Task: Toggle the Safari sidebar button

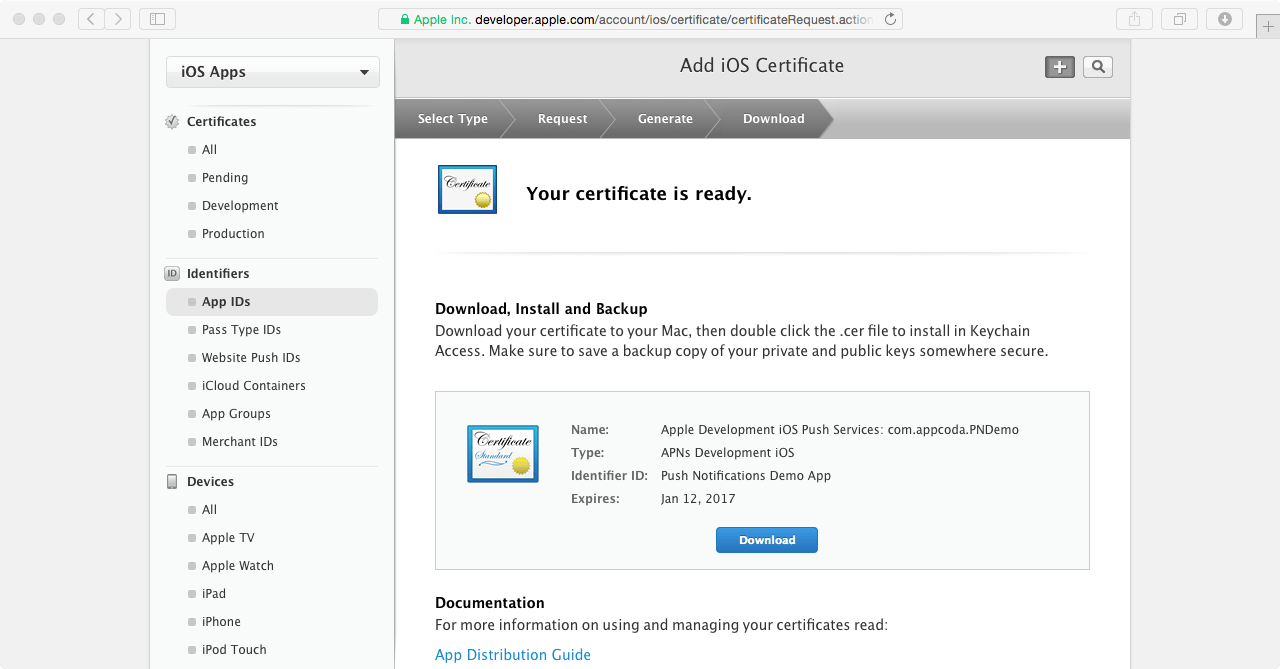Action: [x=157, y=19]
